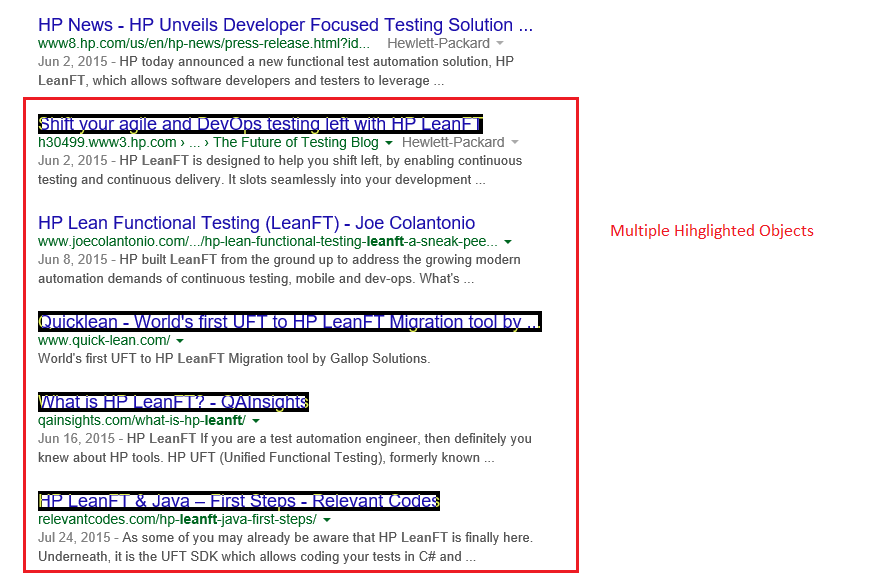Open options arrow next to www.quick-lean.com
Image resolution: width=881 pixels, height=579 pixels.
point(180,341)
